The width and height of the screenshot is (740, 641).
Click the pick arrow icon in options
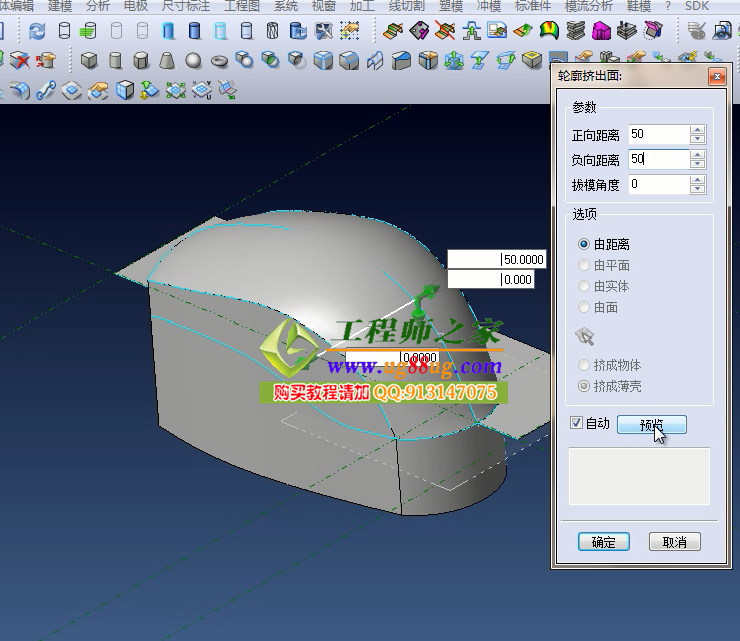coord(585,336)
